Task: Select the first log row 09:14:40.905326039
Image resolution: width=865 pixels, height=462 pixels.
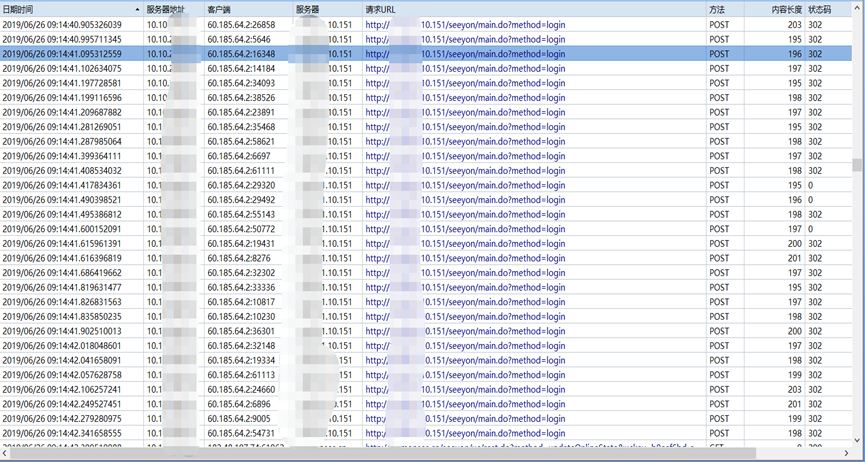Action: (62, 24)
